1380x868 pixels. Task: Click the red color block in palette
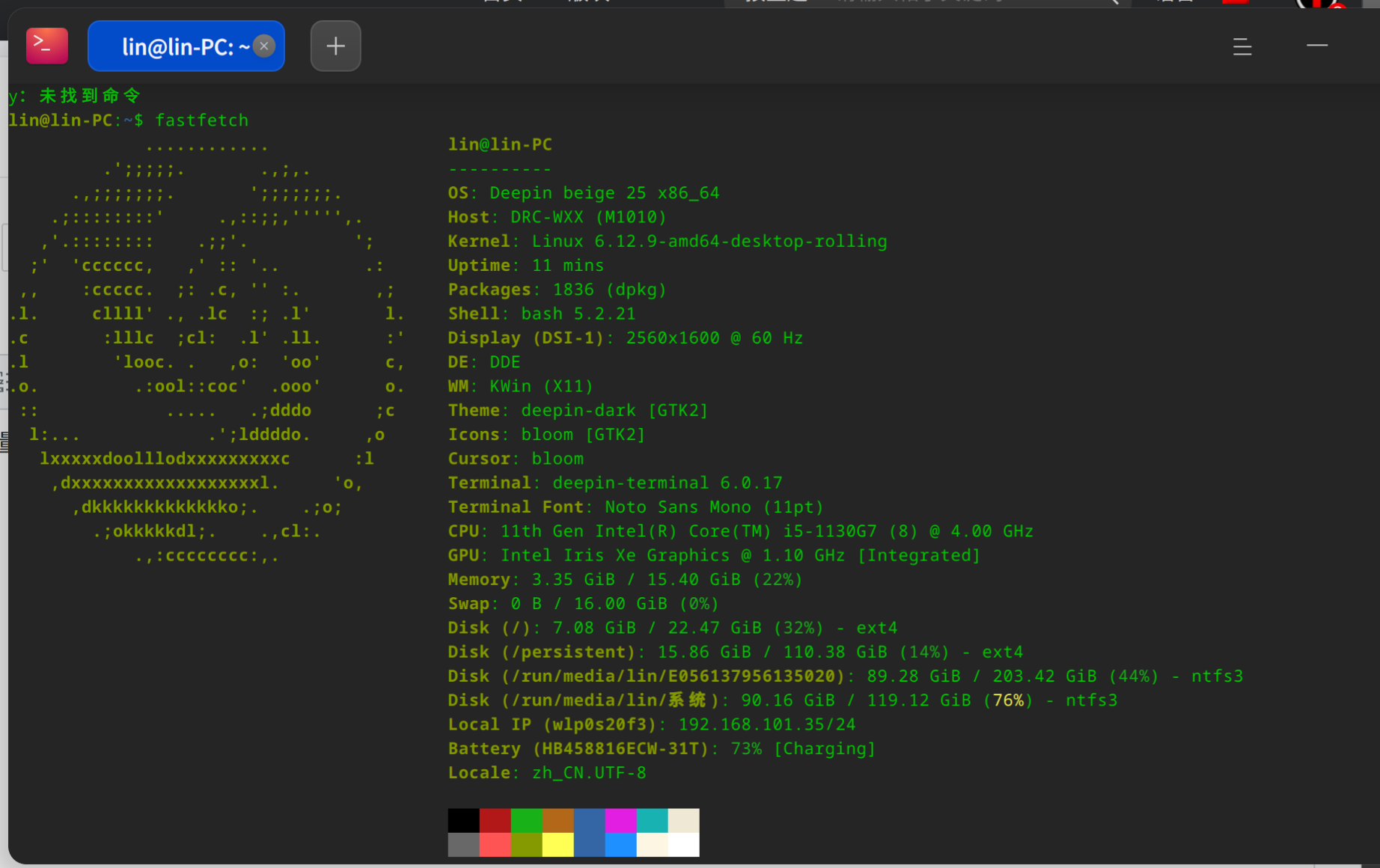coord(495,820)
